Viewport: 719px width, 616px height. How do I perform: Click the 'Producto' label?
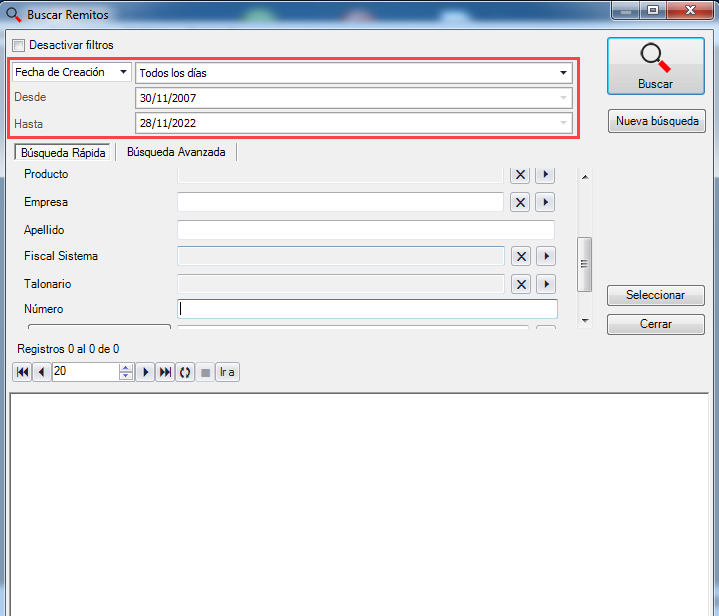[x=46, y=174]
